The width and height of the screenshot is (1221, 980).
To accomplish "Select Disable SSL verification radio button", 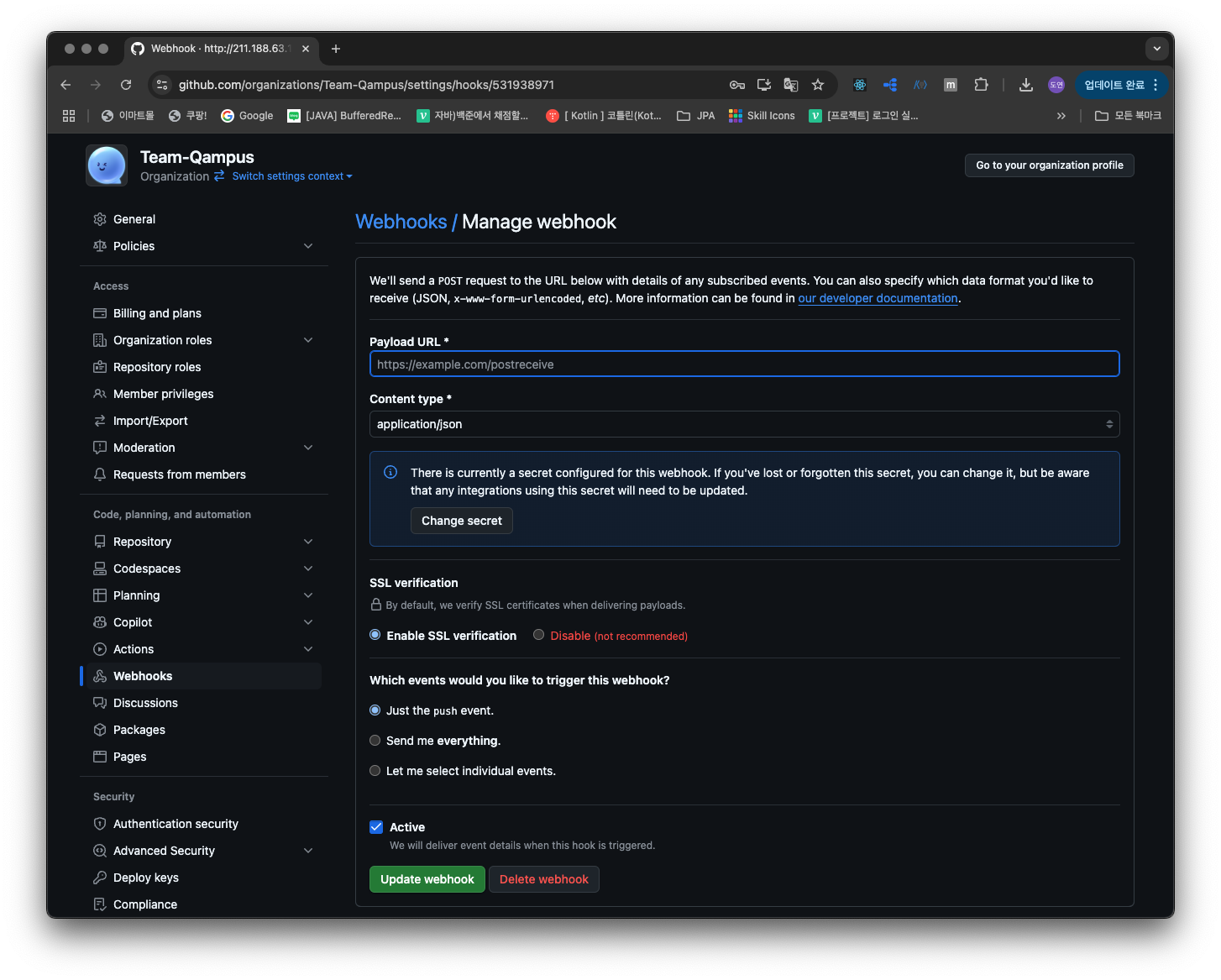I will point(539,635).
